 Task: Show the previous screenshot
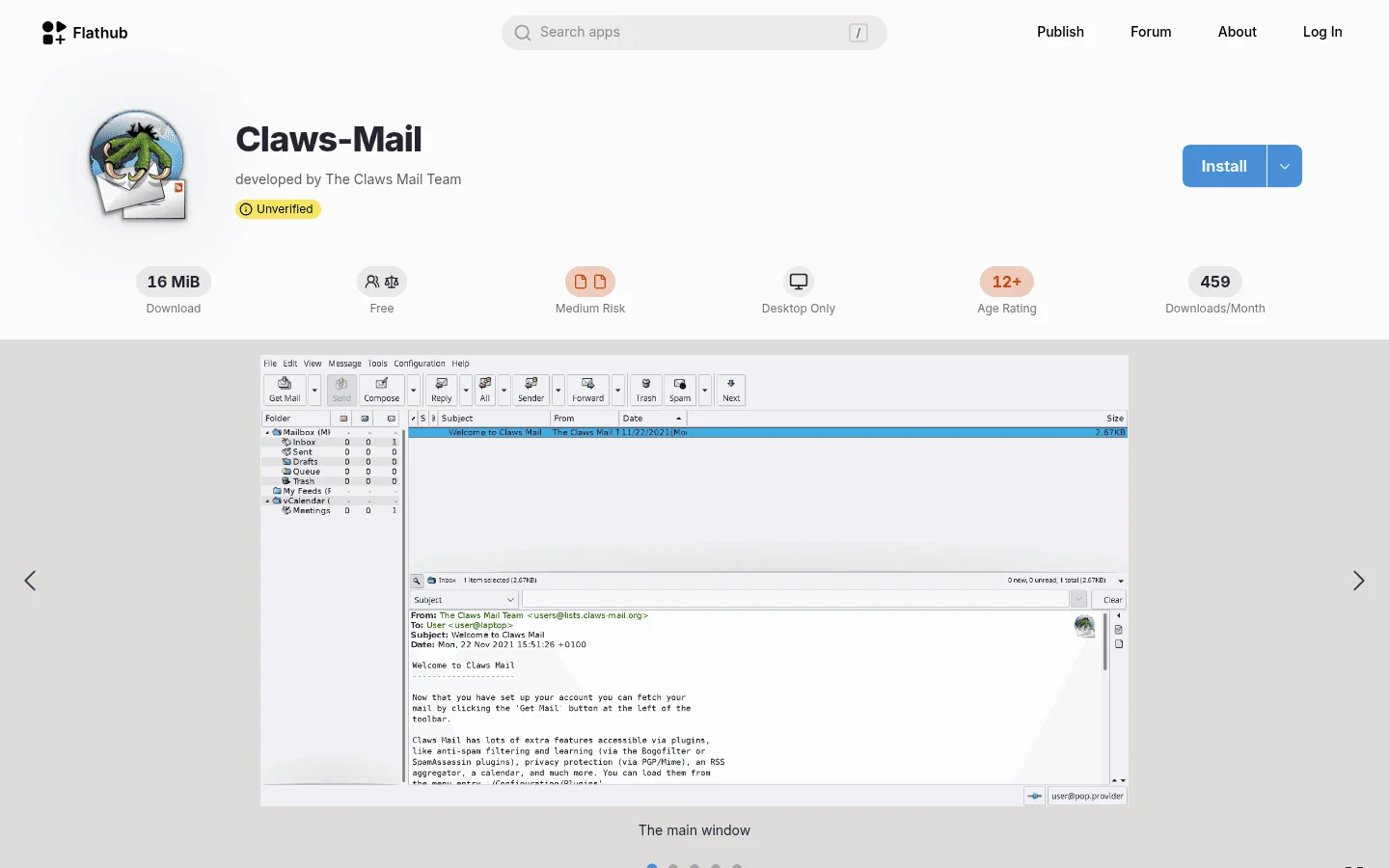tap(31, 581)
